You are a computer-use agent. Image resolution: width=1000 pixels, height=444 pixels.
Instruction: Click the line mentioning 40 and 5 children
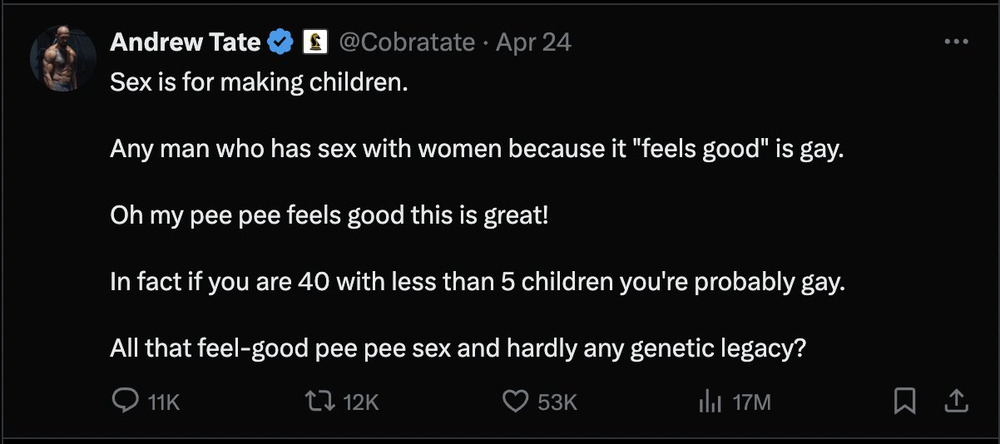(478, 282)
